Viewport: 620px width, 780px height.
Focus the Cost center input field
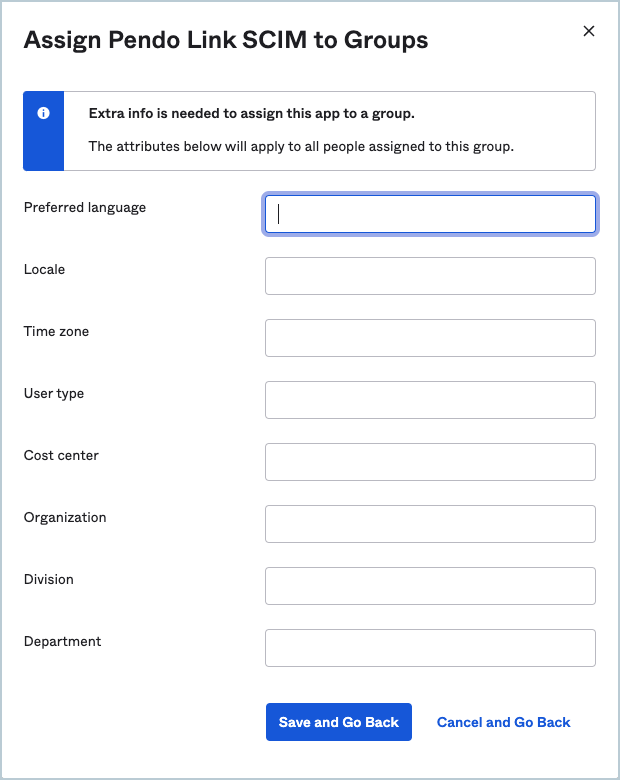(x=430, y=462)
